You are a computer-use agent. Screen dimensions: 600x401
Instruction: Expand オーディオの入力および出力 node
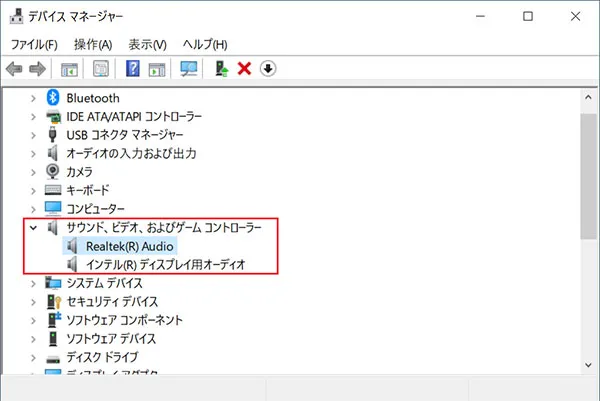(33, 154)
